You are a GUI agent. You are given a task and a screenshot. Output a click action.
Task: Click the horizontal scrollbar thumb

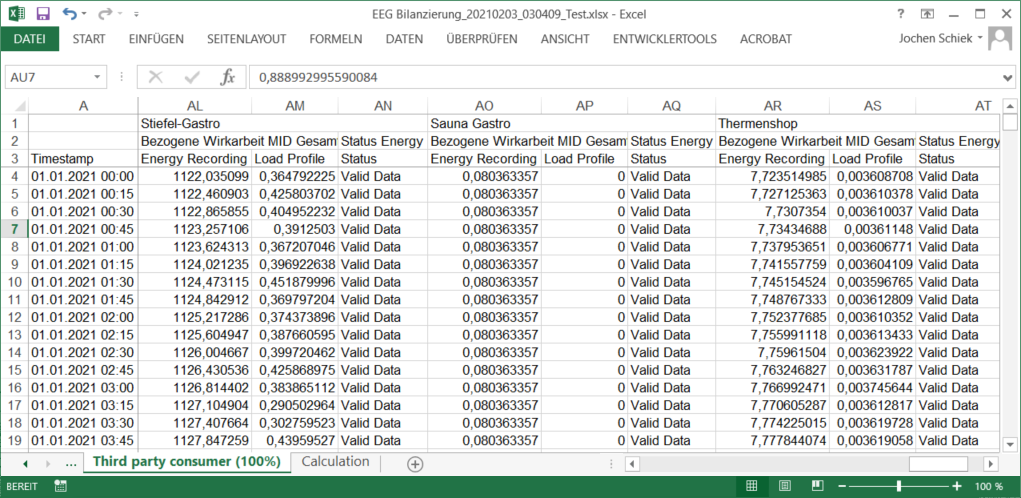click(938, 463)
